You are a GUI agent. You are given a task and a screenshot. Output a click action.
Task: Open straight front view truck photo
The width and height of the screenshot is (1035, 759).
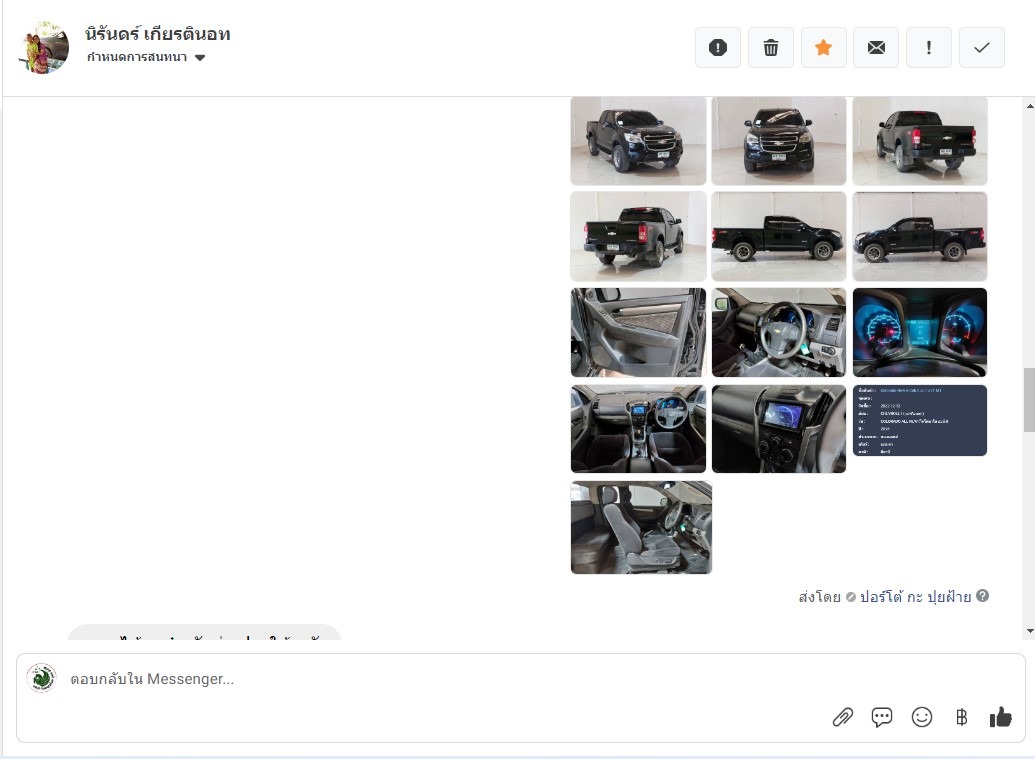[779, 141]
